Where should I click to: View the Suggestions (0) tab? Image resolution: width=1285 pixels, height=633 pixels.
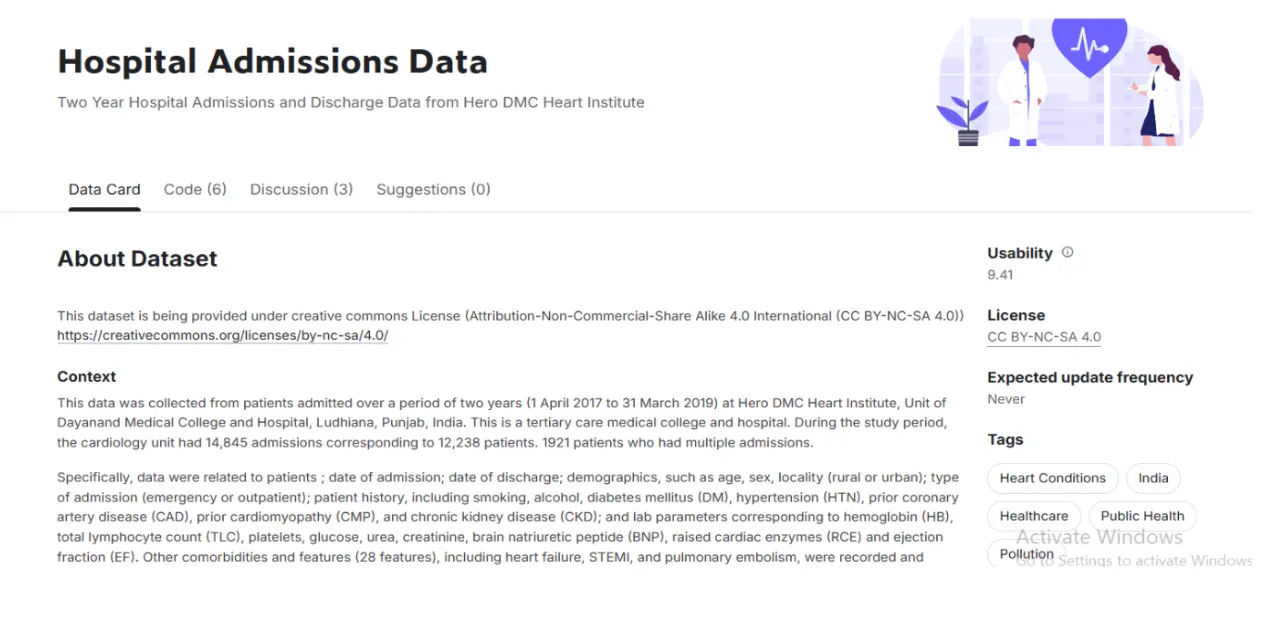click(x=433, y=189)
